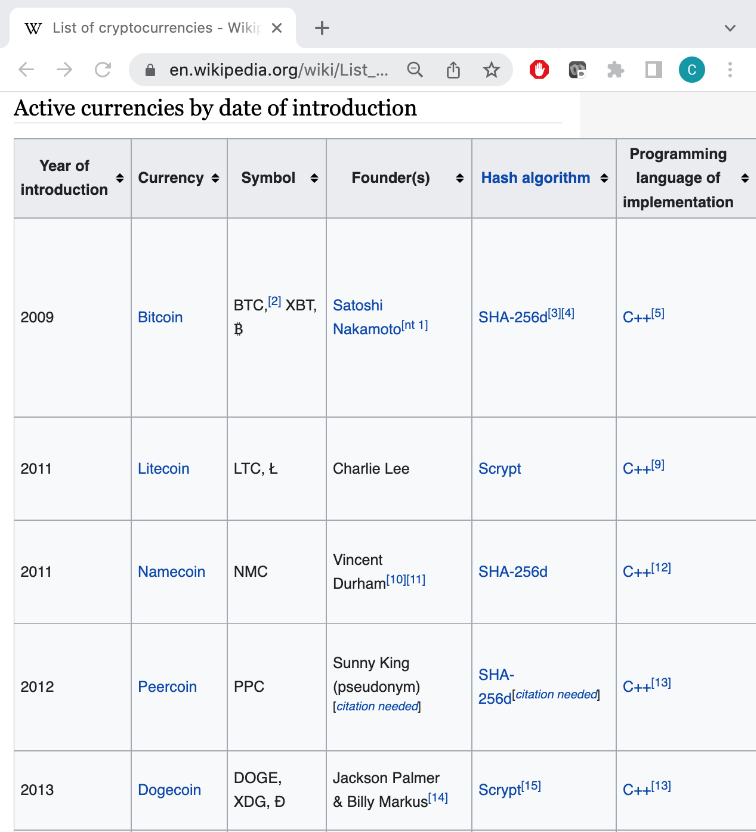This screenshot has width=756, height=832.
Task: Open the tab search chevron
Action: (x=730, y=28)
